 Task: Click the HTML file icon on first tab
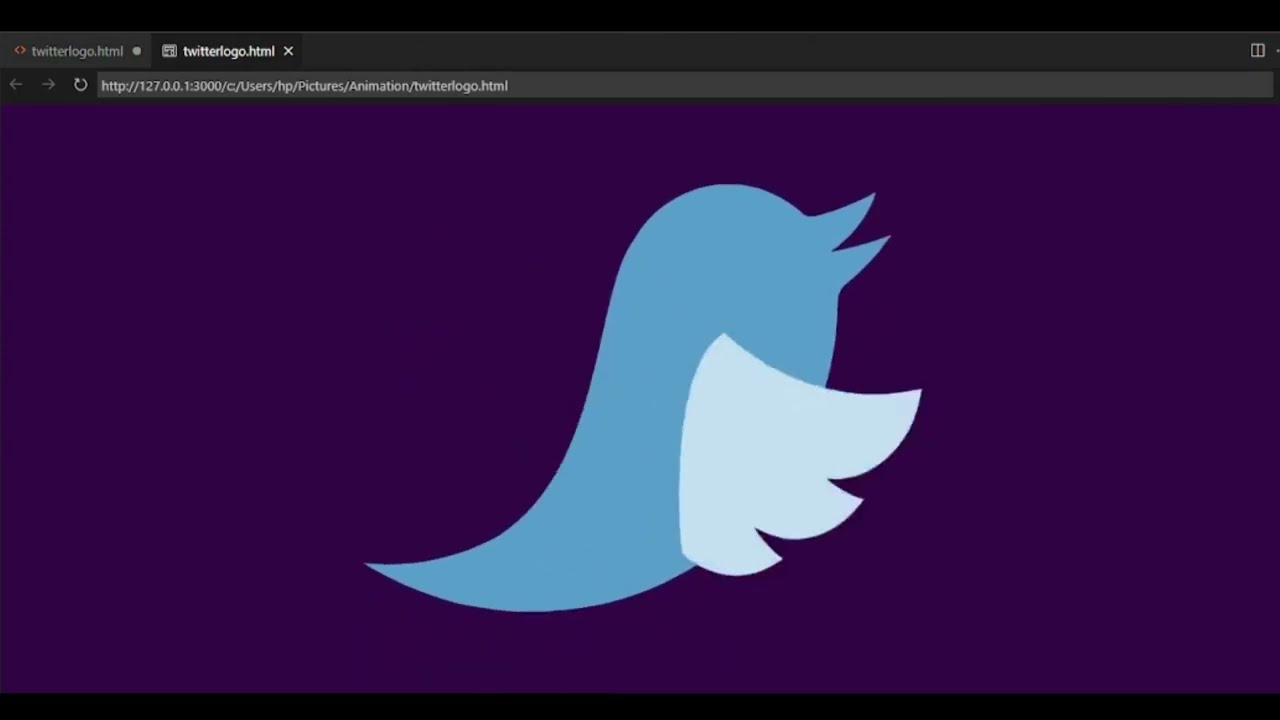click(x=20, y=51)
